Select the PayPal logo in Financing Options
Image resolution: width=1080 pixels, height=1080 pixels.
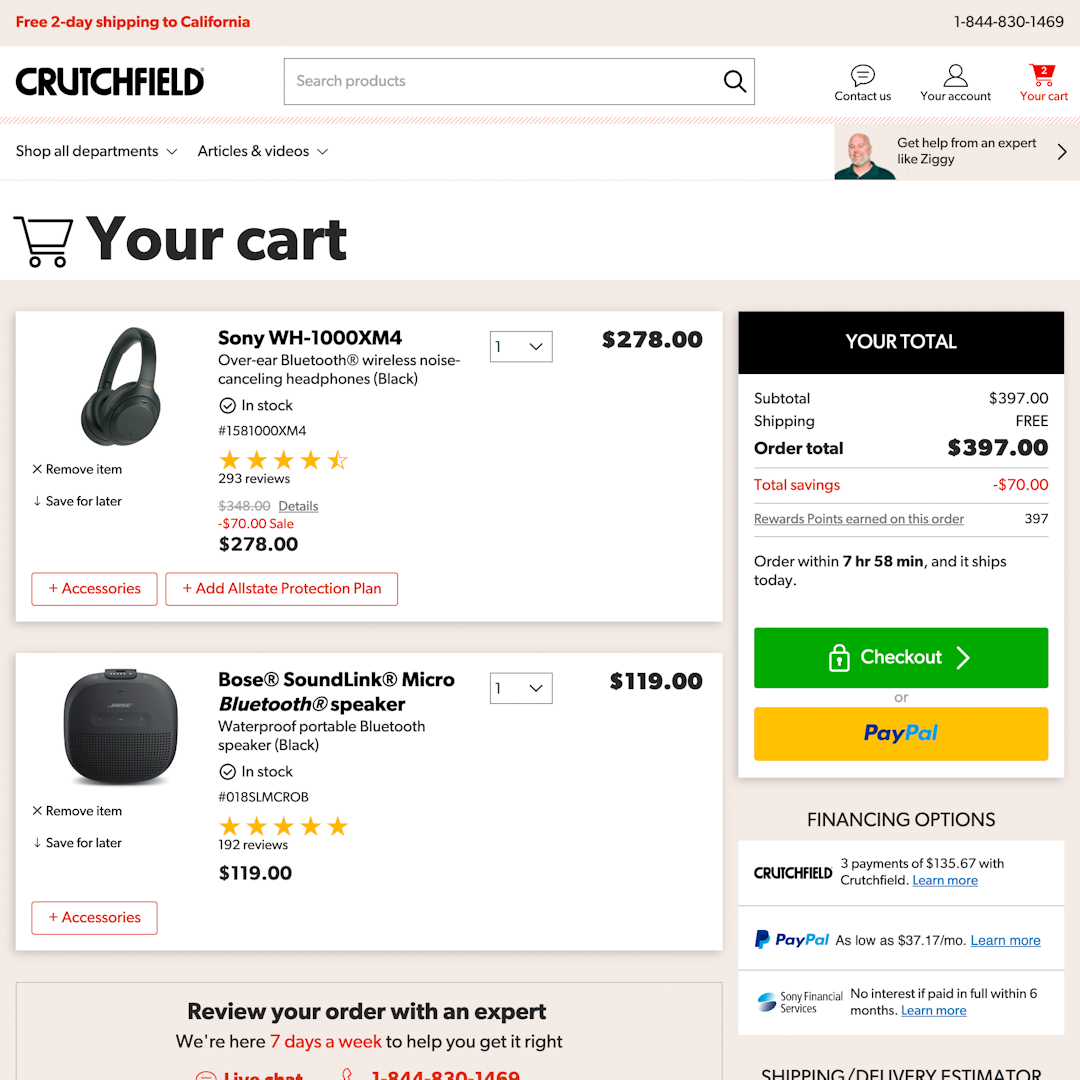791,939
